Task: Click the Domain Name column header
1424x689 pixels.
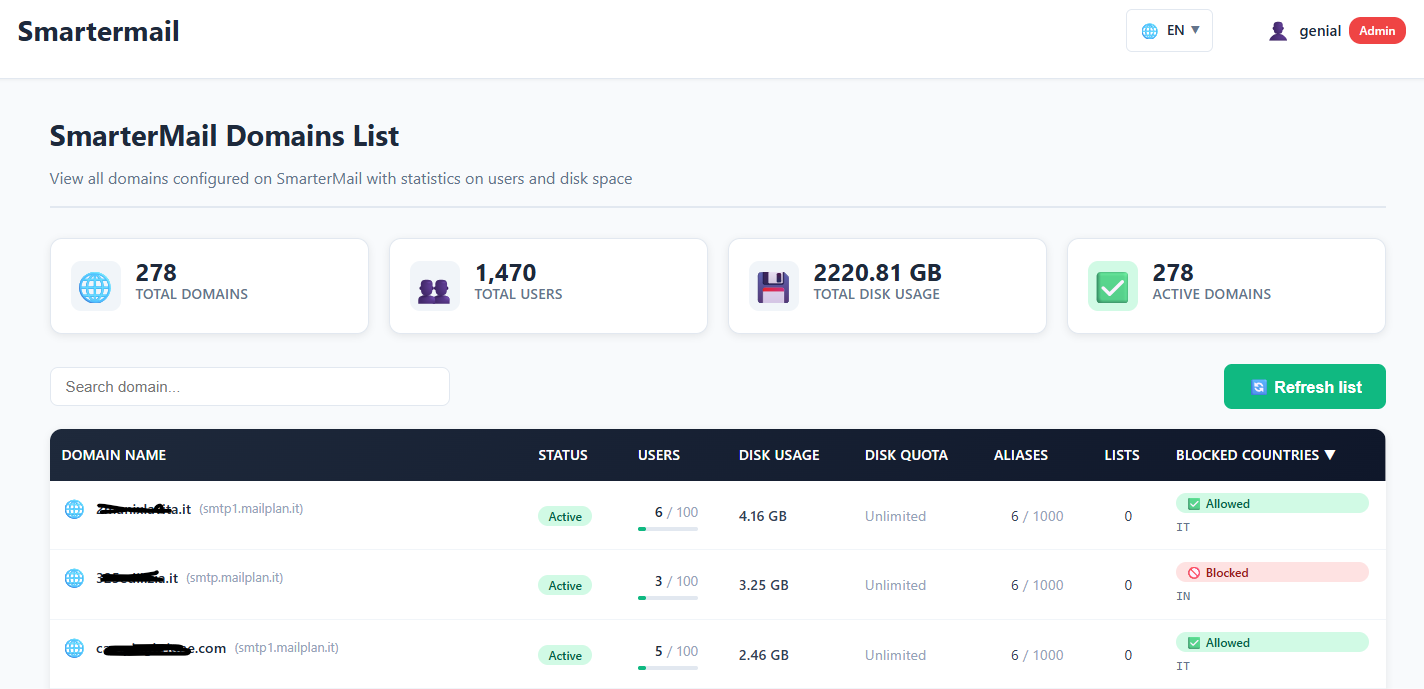Action: coord(114,455)
